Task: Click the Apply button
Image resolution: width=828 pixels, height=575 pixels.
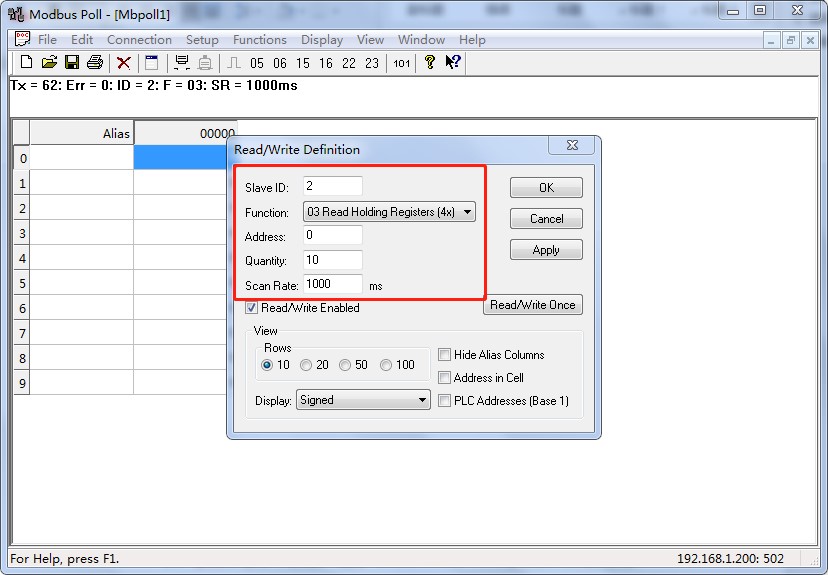Action: [x=546, y=250]
